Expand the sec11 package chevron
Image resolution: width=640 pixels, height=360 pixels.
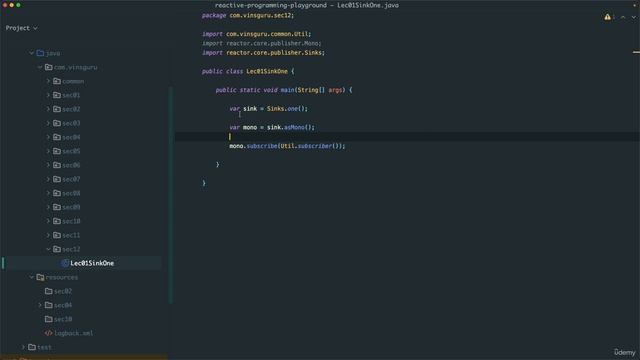[48, 235]
